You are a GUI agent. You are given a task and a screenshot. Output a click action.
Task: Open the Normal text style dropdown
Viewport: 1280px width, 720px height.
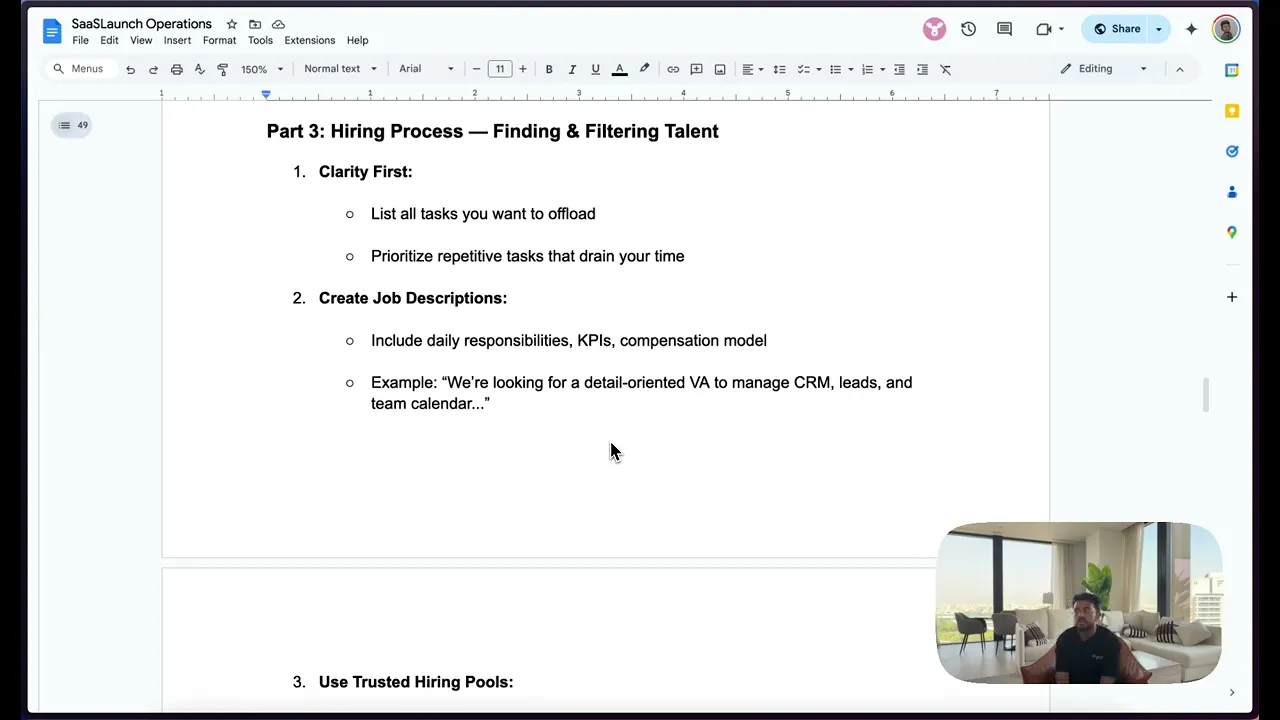coord(340,69)
